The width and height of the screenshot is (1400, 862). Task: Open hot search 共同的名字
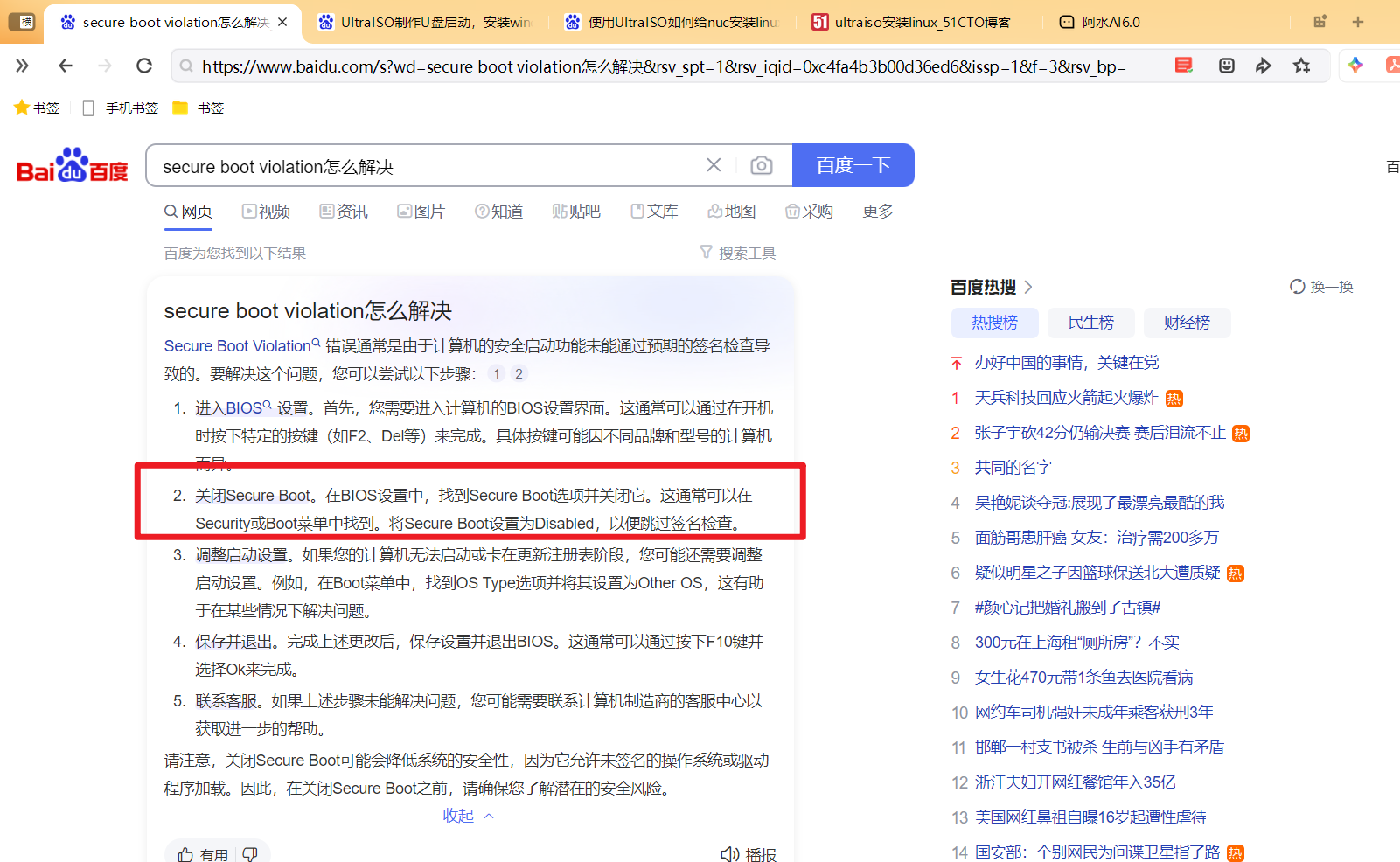click(x=1013, y=468)
